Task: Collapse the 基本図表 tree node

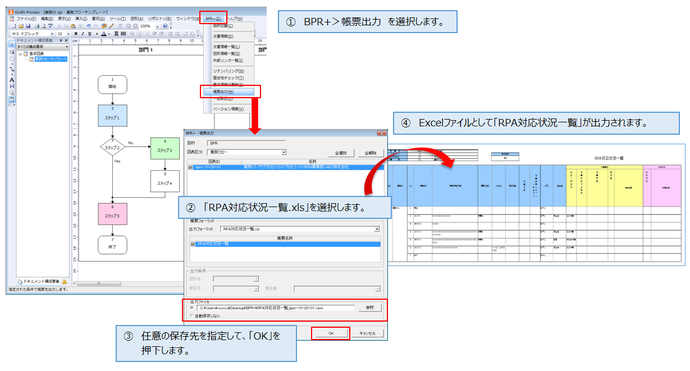Action: click(x=20, y=53)
